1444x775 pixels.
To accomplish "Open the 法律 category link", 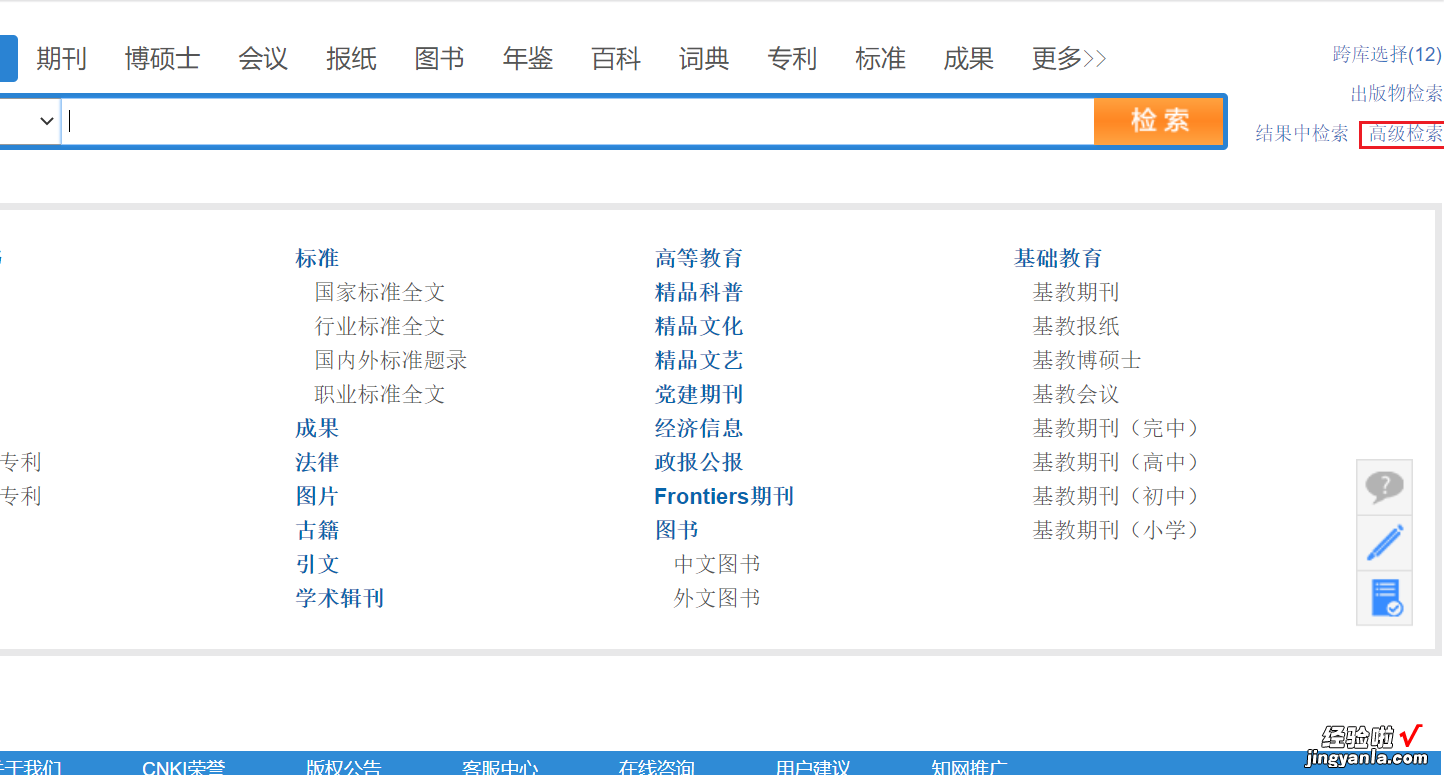I will click(317, 462).
